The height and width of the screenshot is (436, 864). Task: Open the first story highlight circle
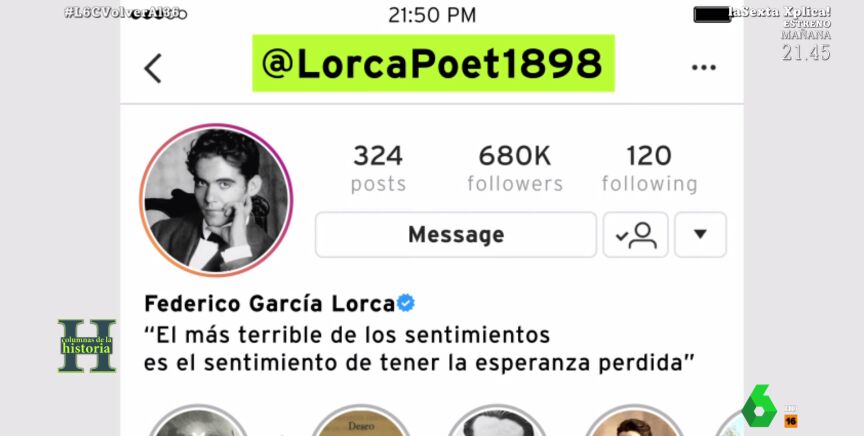(x=198, y=422)
